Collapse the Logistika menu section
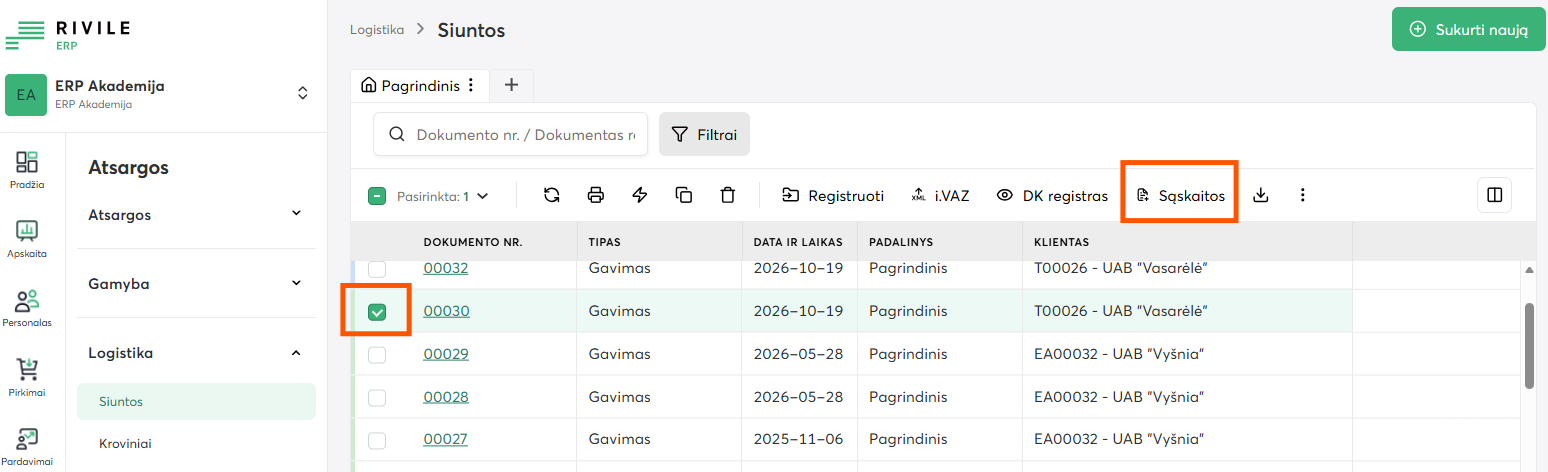This screenshot has height=472, width=1548. pyautogui.click(x=196, y=353)
